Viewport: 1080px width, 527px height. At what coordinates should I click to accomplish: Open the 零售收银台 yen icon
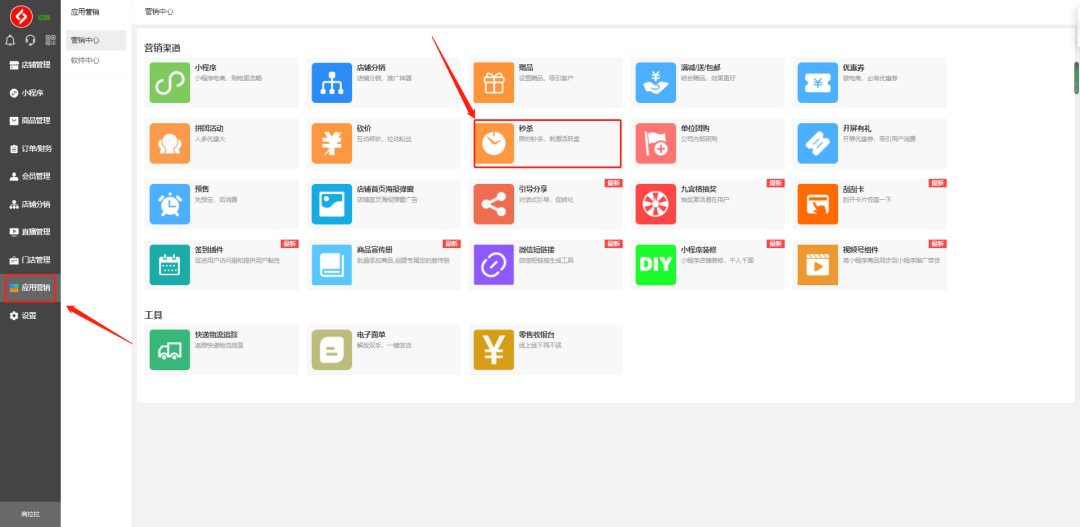tap(494, 350)
